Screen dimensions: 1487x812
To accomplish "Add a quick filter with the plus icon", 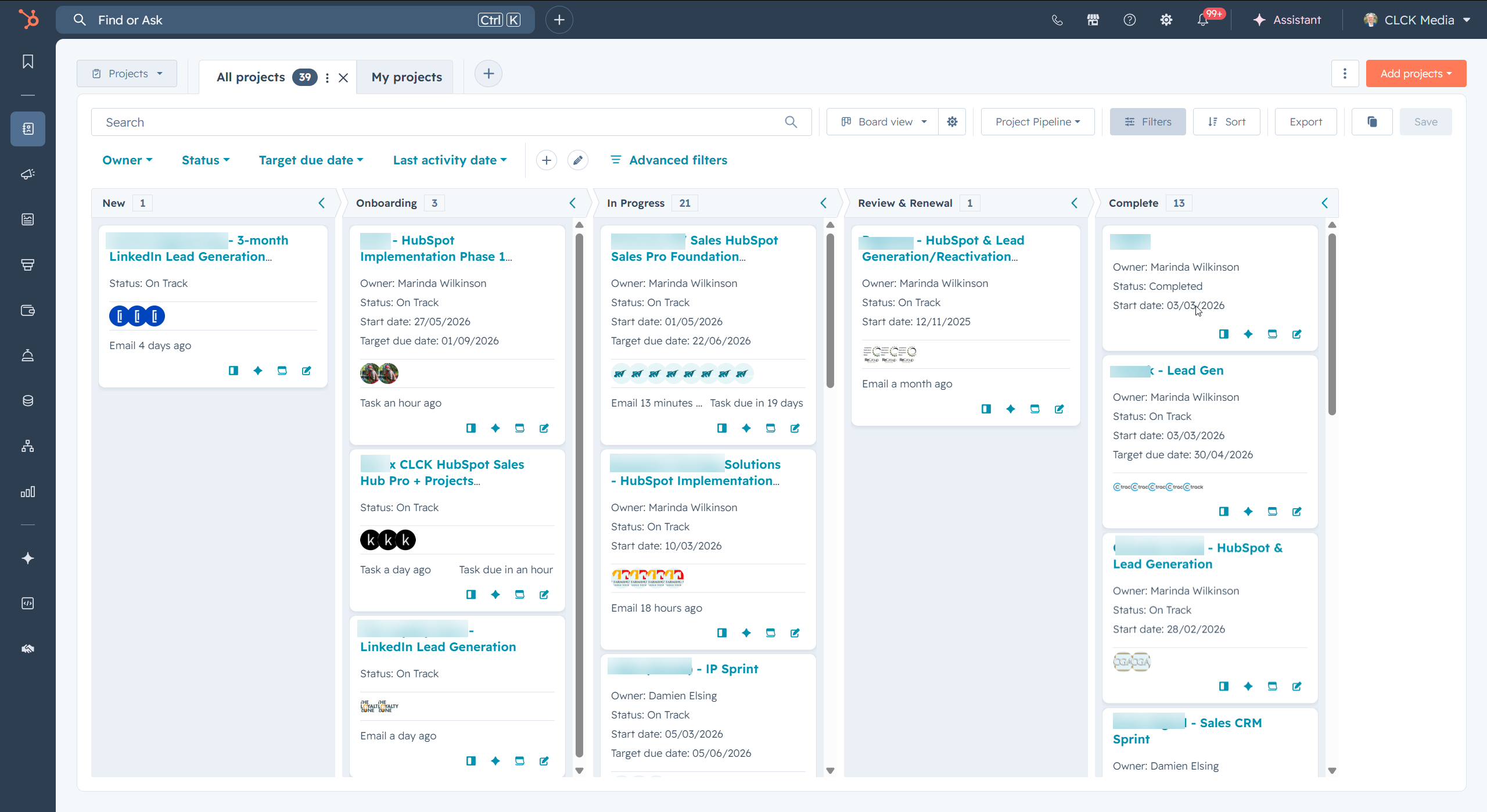I will click(546, 160).
